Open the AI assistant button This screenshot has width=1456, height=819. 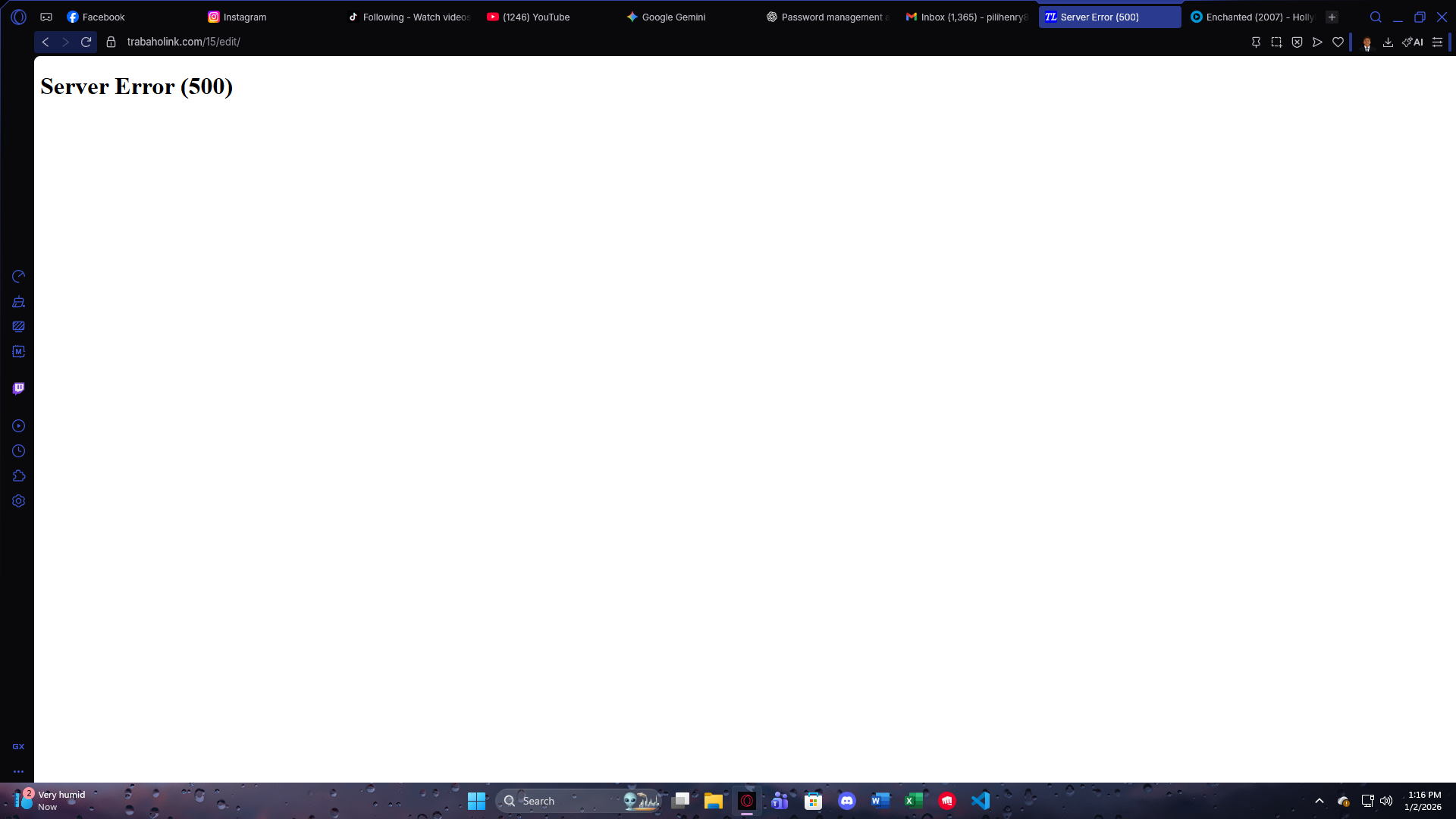click(x=1413, y=42)
